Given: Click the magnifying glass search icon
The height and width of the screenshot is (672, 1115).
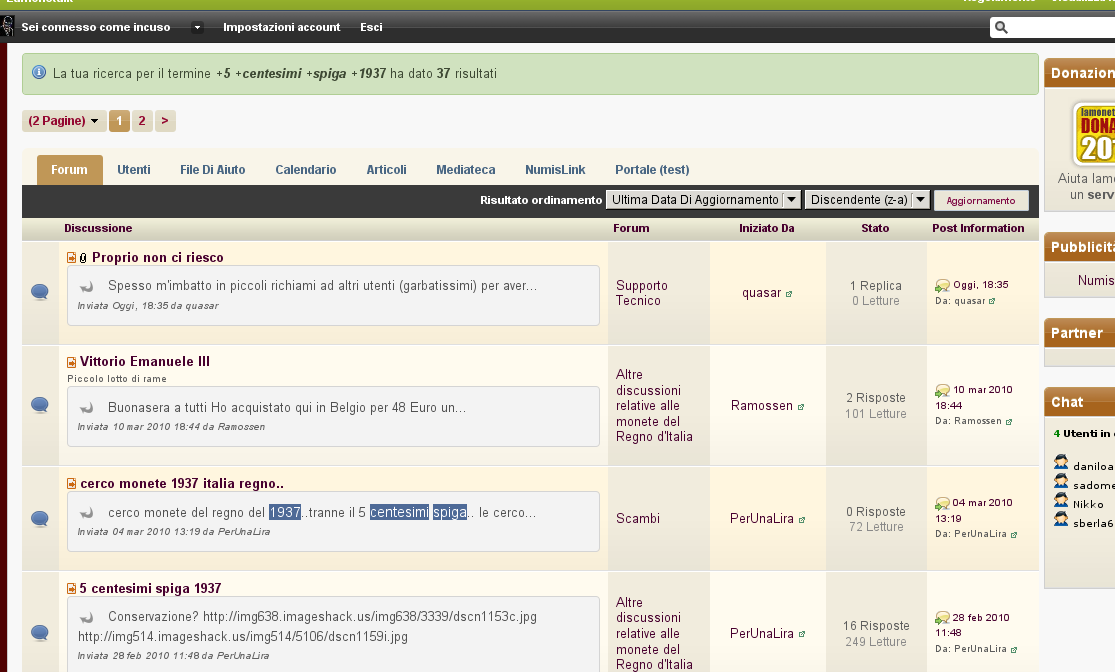Looking at the screenshot, I should click(1002, 27).
